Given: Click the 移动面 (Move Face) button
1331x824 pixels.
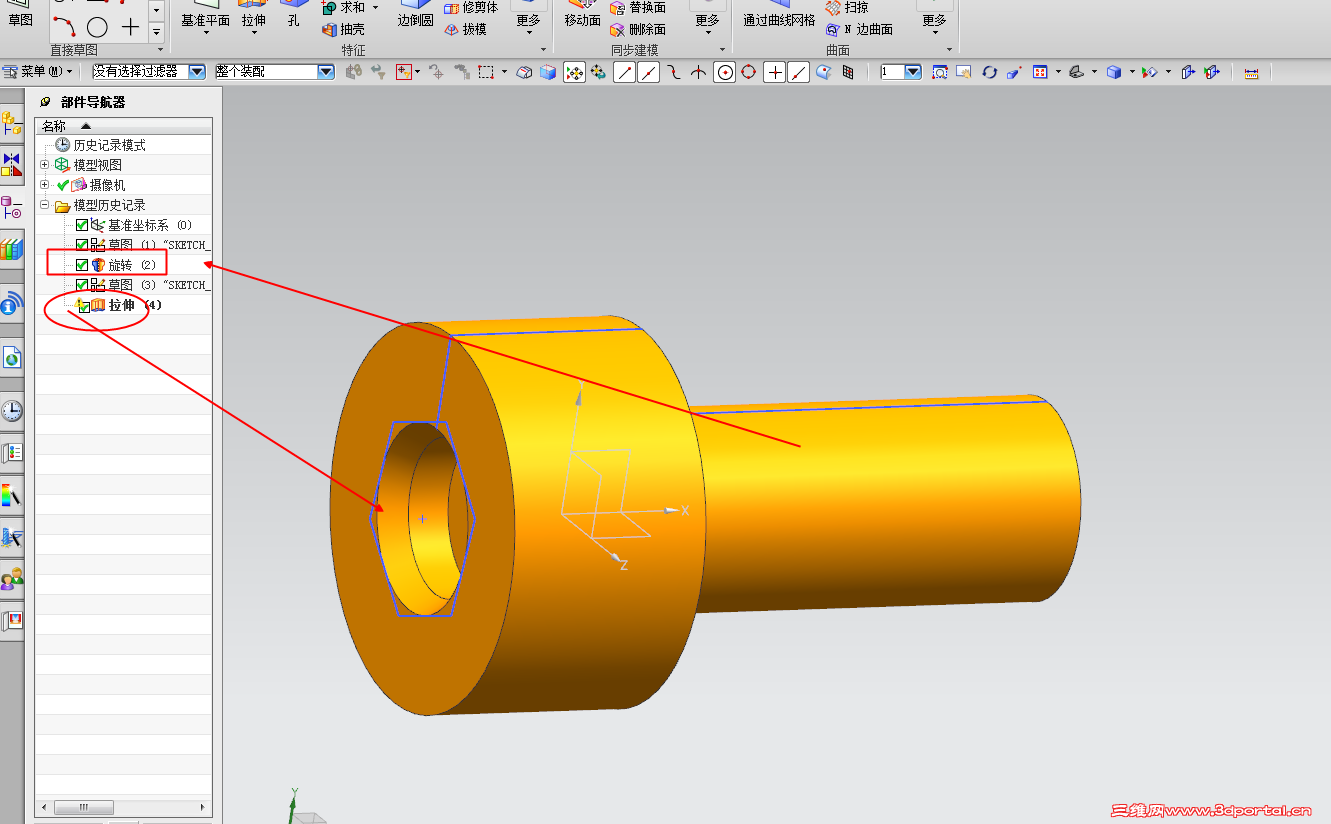Looking at the screenshot, I should [x=582, y=14].
